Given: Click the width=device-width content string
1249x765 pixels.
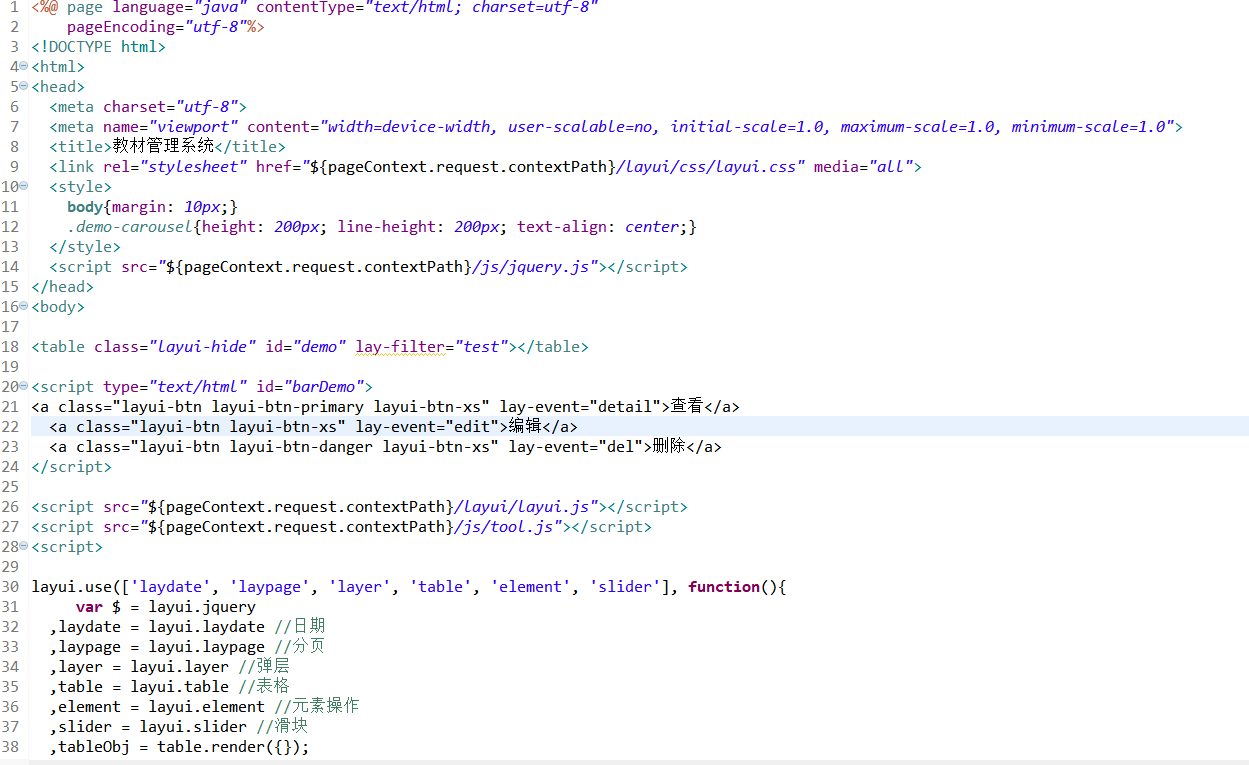Looking at the screenshot, I should coord(410,127).
